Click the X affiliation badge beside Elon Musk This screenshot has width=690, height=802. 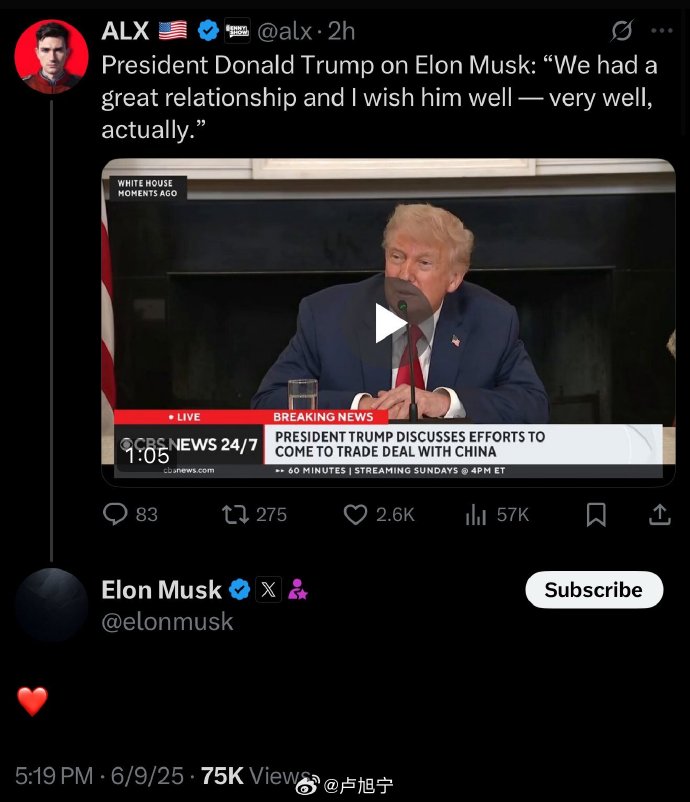click(x=268, y=590)
